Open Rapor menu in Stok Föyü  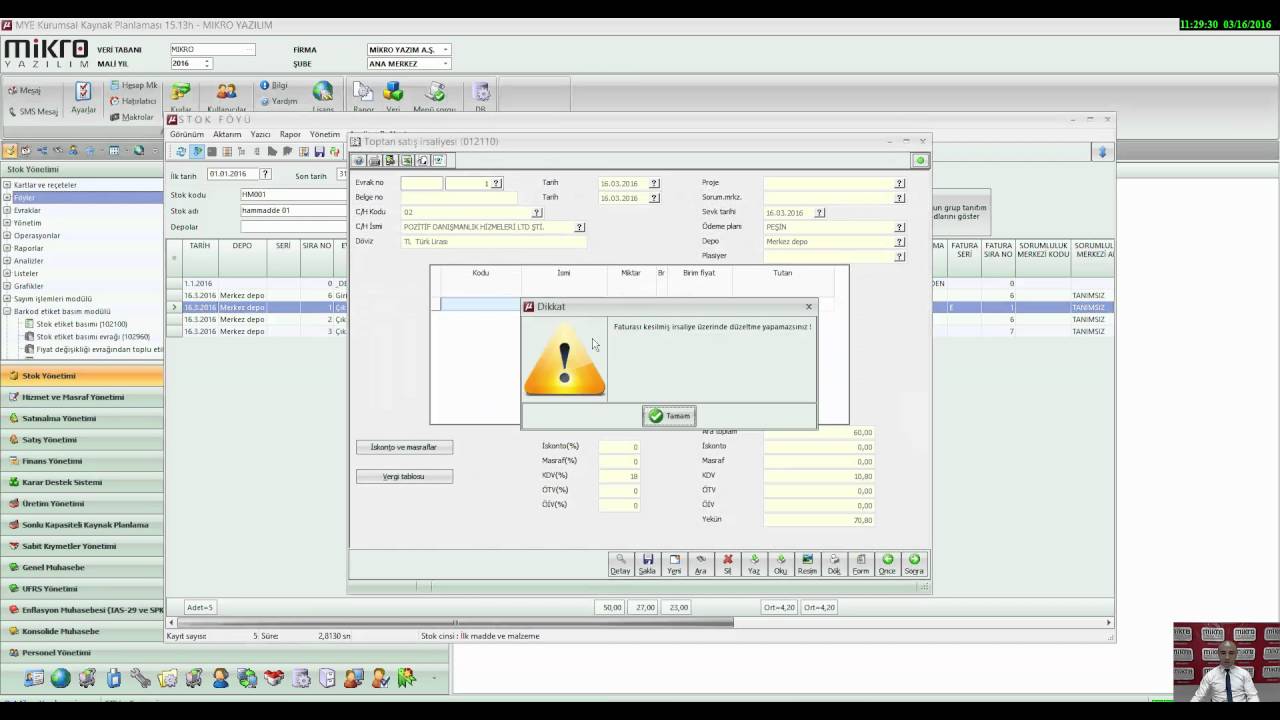point(290,134)
